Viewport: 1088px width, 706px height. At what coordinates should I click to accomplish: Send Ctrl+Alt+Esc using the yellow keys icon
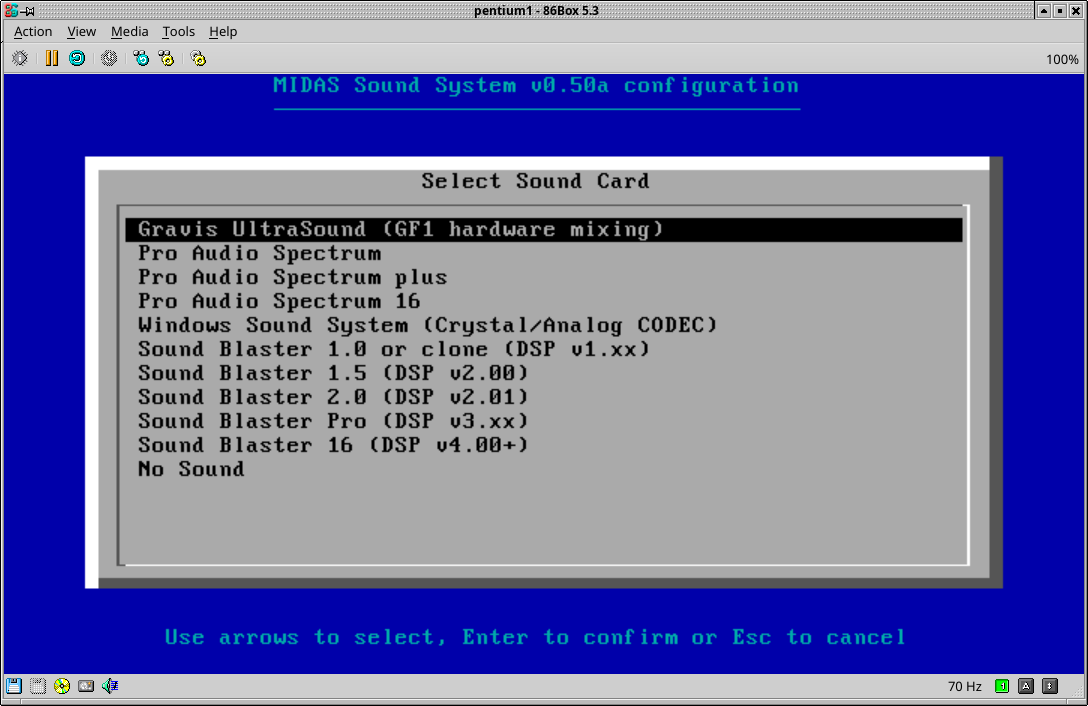(166, 58)
